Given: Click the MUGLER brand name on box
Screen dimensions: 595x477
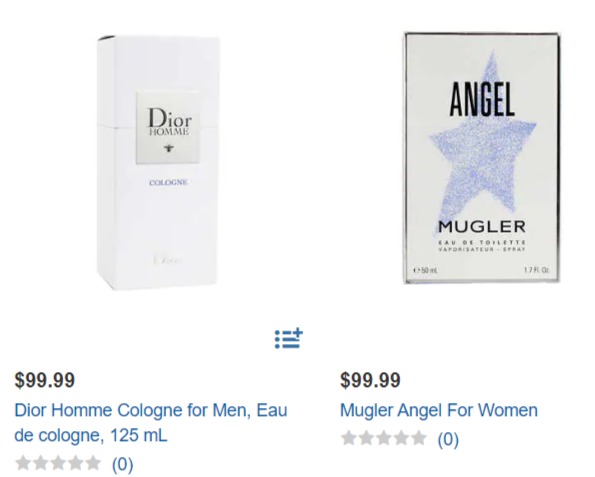Looking at the screenshot, I should 482,227.
